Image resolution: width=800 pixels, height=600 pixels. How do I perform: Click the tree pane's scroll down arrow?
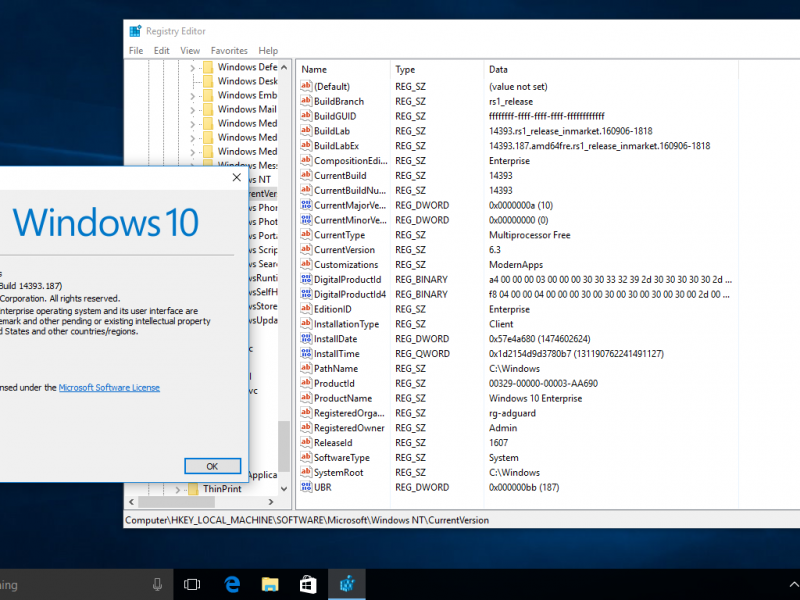point(284,489)
